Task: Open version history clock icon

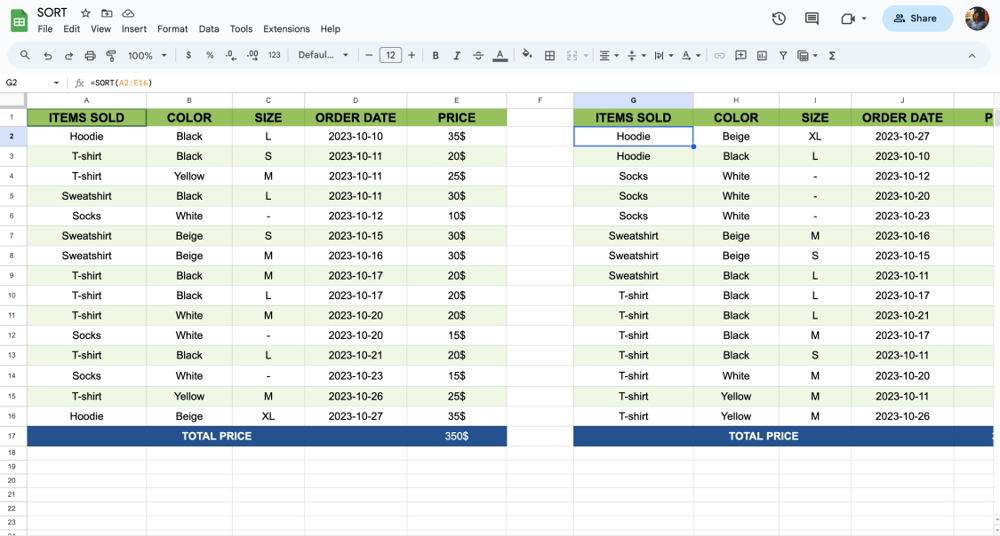Action: [779, 18]
